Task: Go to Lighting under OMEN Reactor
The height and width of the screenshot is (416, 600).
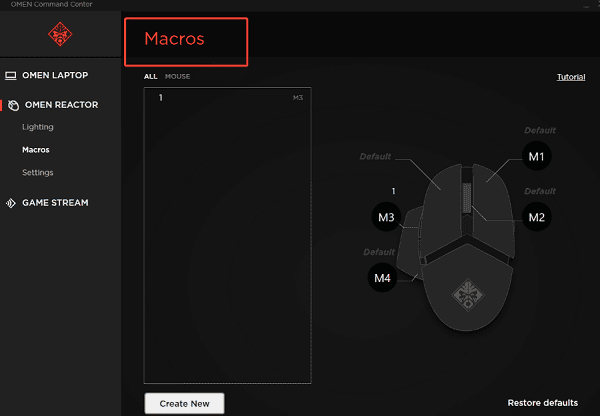Action: (38, 127)
